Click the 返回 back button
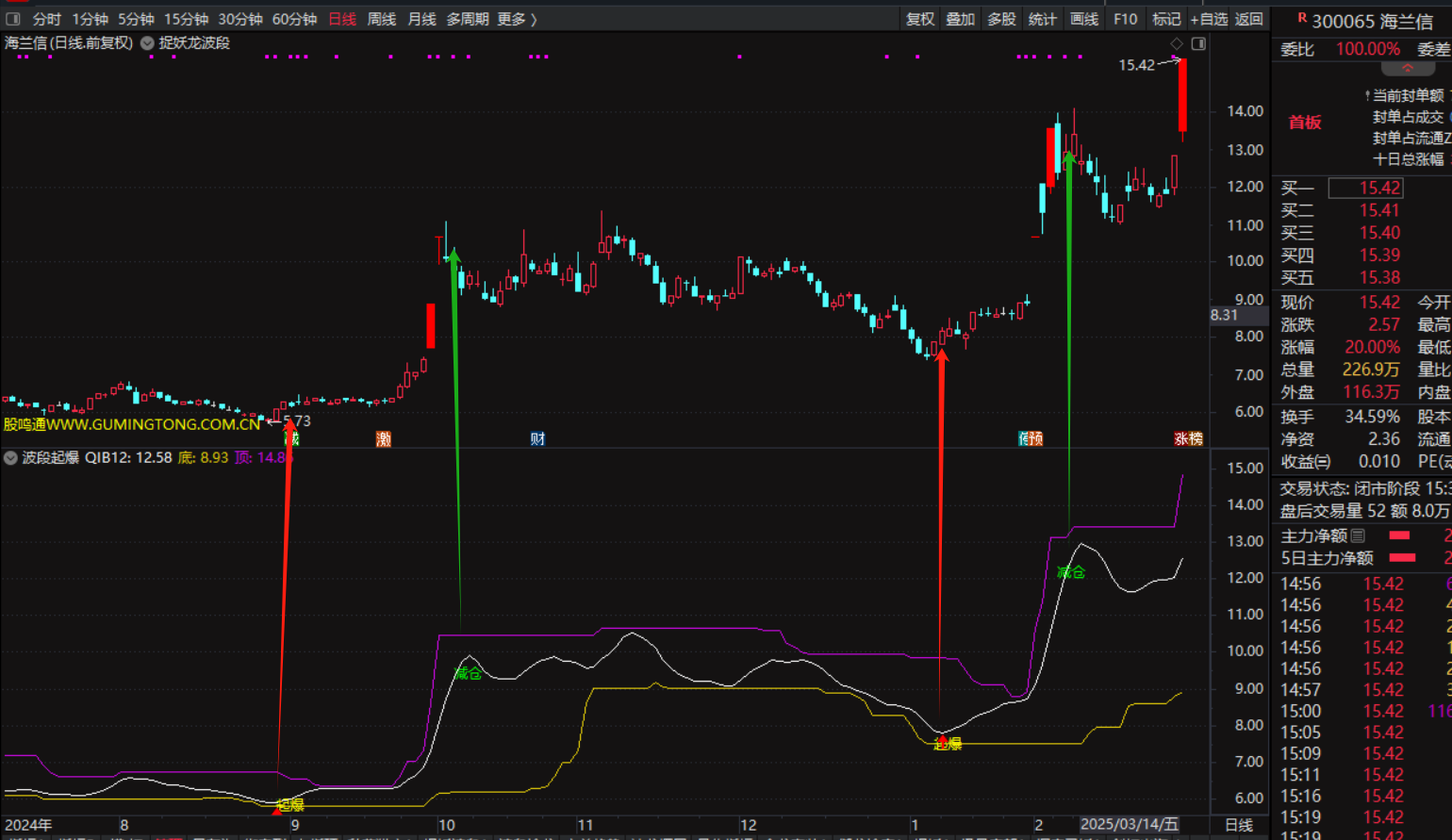The height and width of the screenshot is (840, 1452). click(1248, 19)
